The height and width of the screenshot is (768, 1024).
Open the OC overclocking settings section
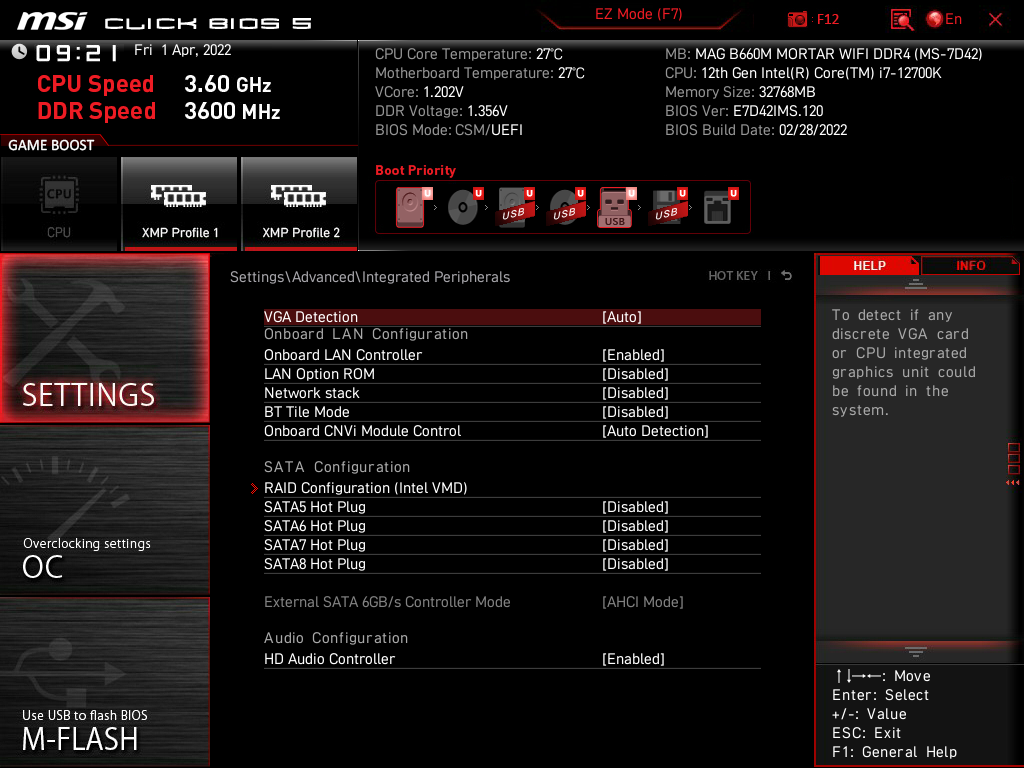point(104,510)
